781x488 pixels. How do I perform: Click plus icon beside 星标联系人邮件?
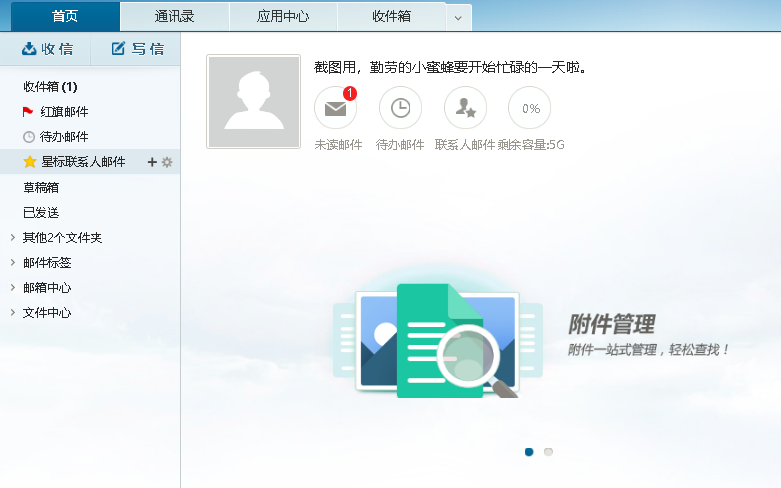[152, 162]
